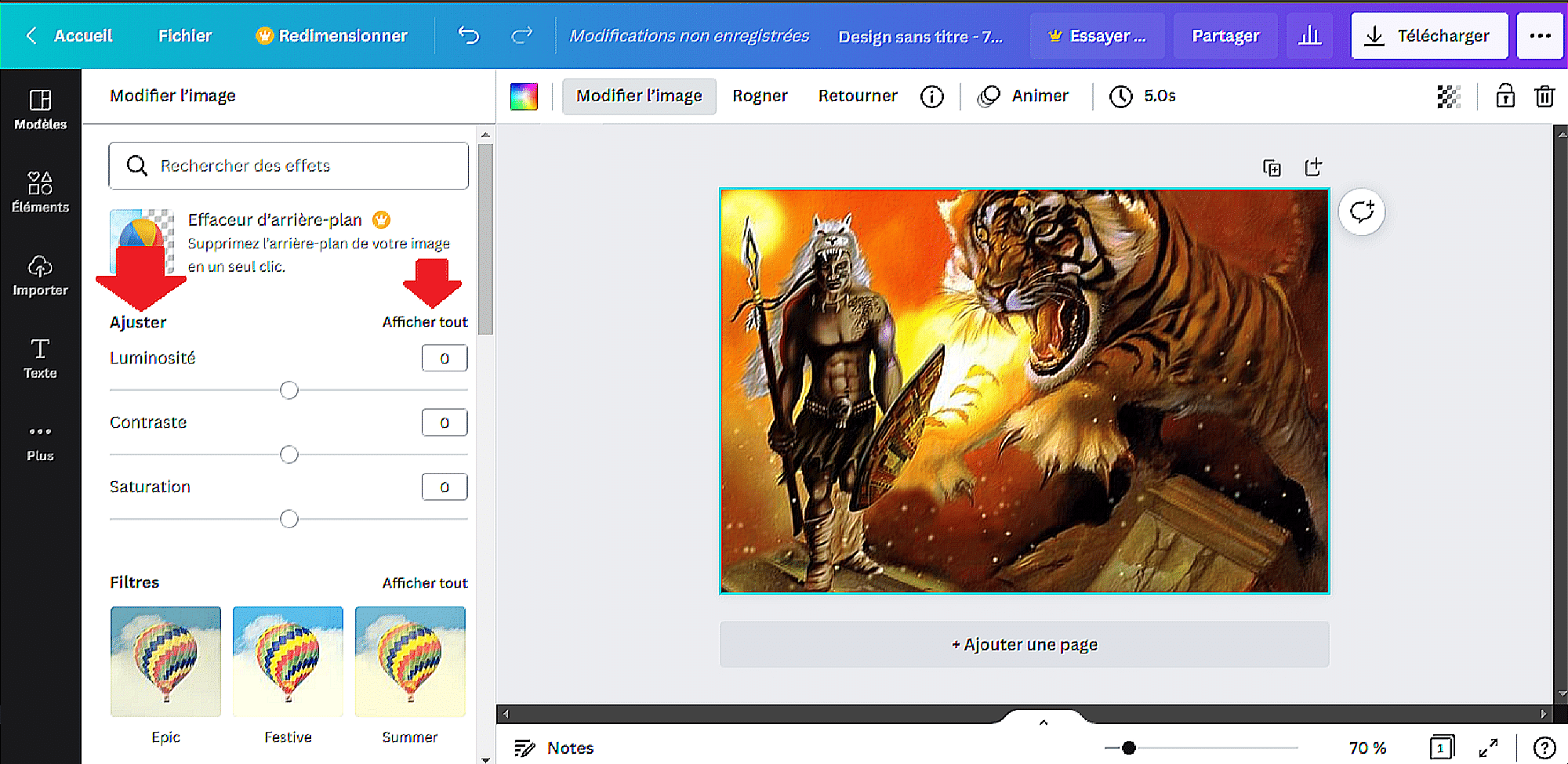Select the Rogner crop option
The height and width of the screenshot is (764, 1568).
[x=760, y=96]
